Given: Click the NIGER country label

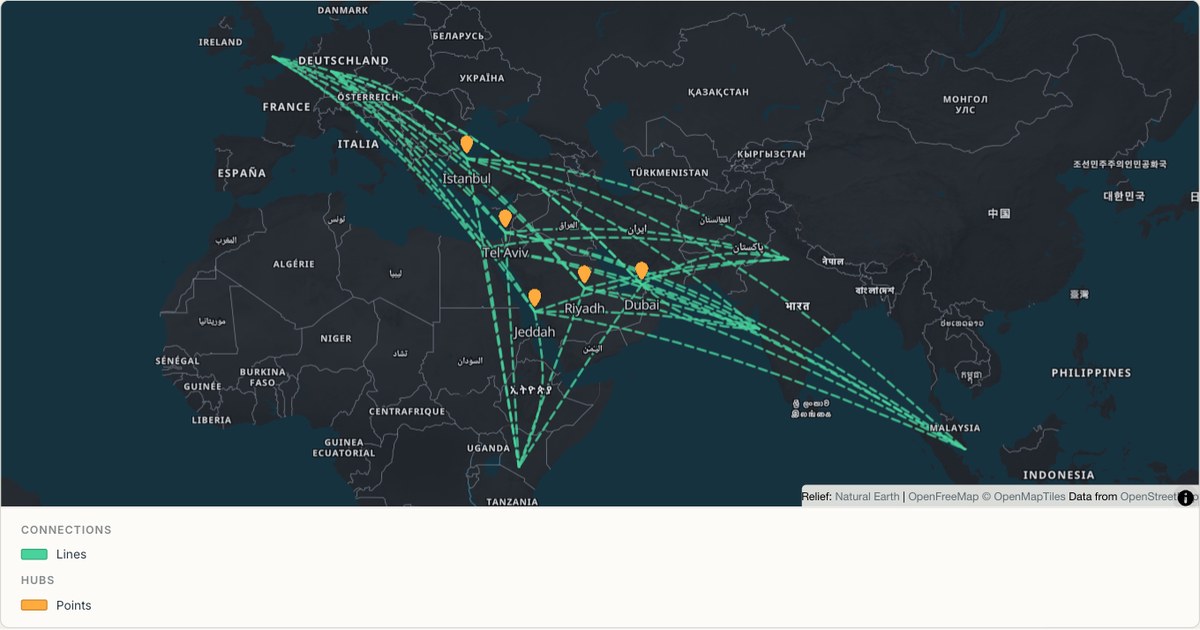Looking at the screenshot, I should [336, 339].
